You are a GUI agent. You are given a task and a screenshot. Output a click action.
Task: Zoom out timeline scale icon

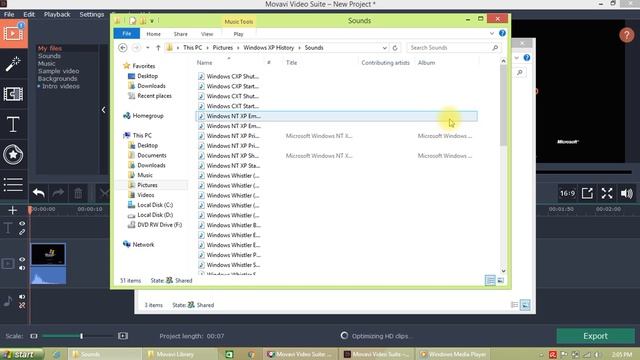tap(34, 336)
